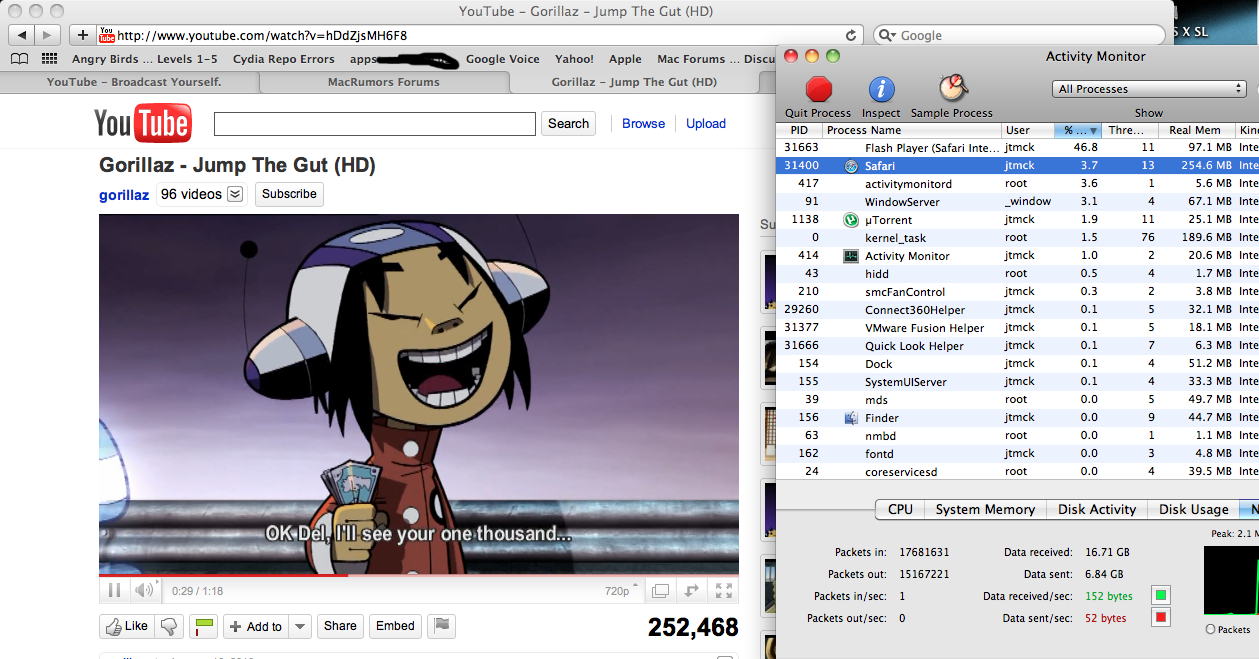This screenshot has height=659, width=1259.
Task: Seek on the video progress bar
Action: (x=419, y=576)
